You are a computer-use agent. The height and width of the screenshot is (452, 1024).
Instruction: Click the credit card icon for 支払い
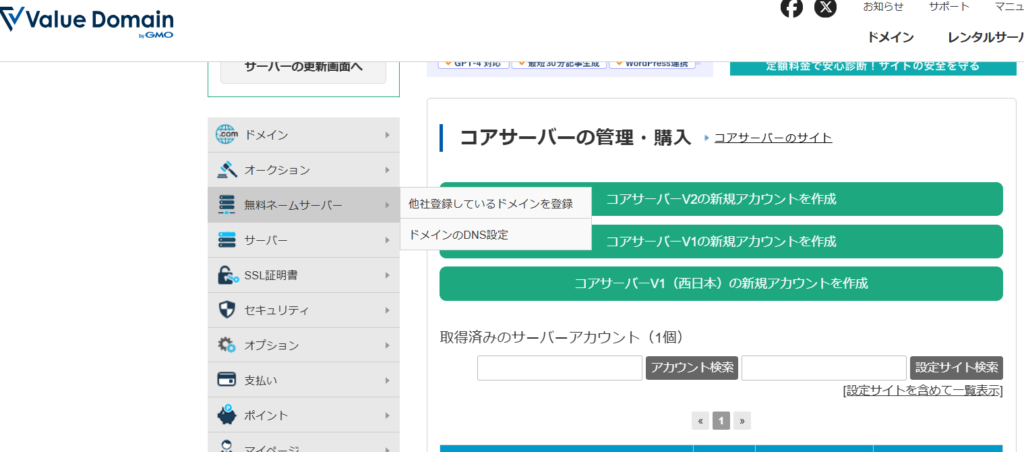pyautogui.click(x=227, y=380)
